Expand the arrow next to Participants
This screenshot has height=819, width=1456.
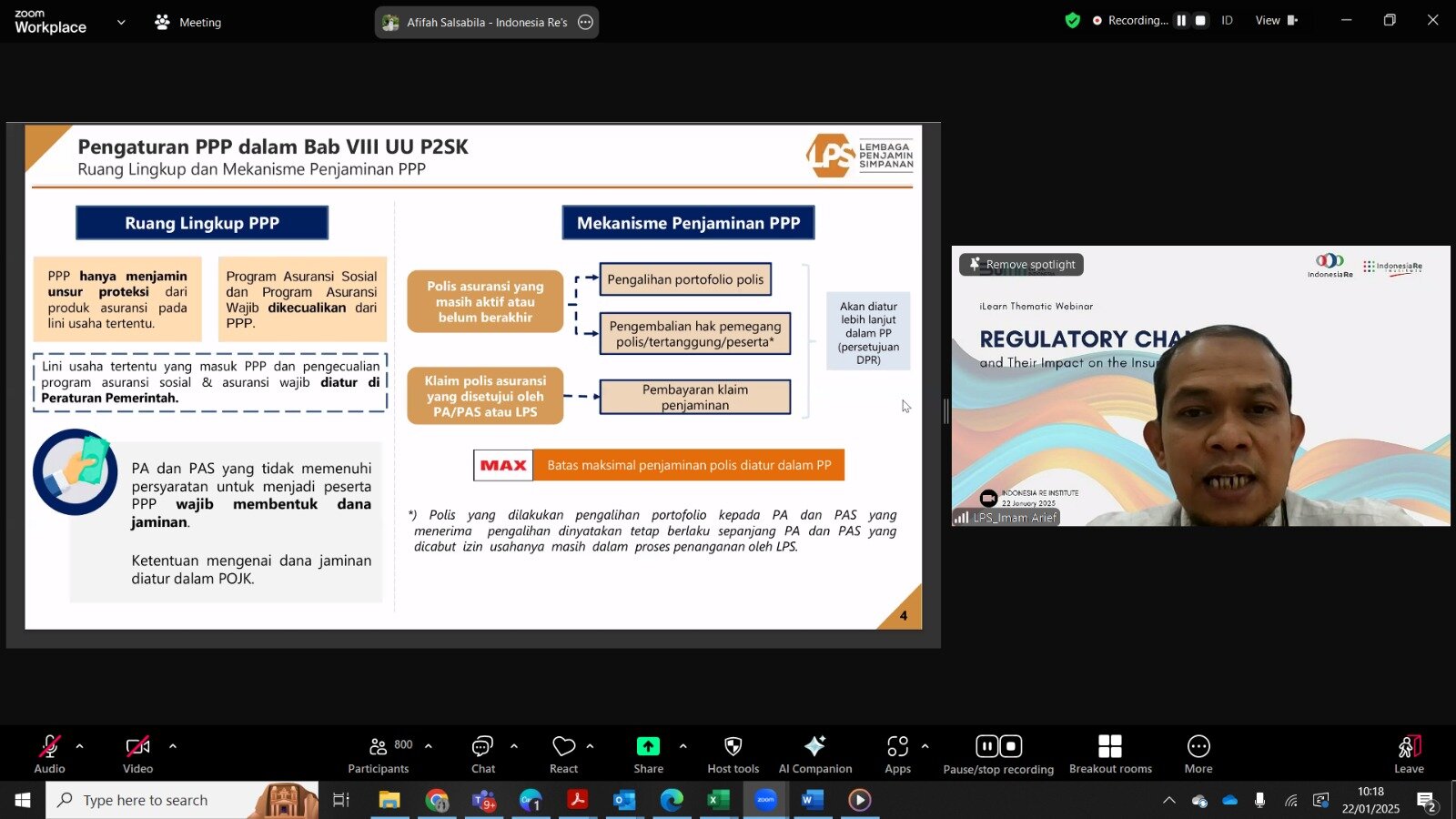[x=428, y=746]
